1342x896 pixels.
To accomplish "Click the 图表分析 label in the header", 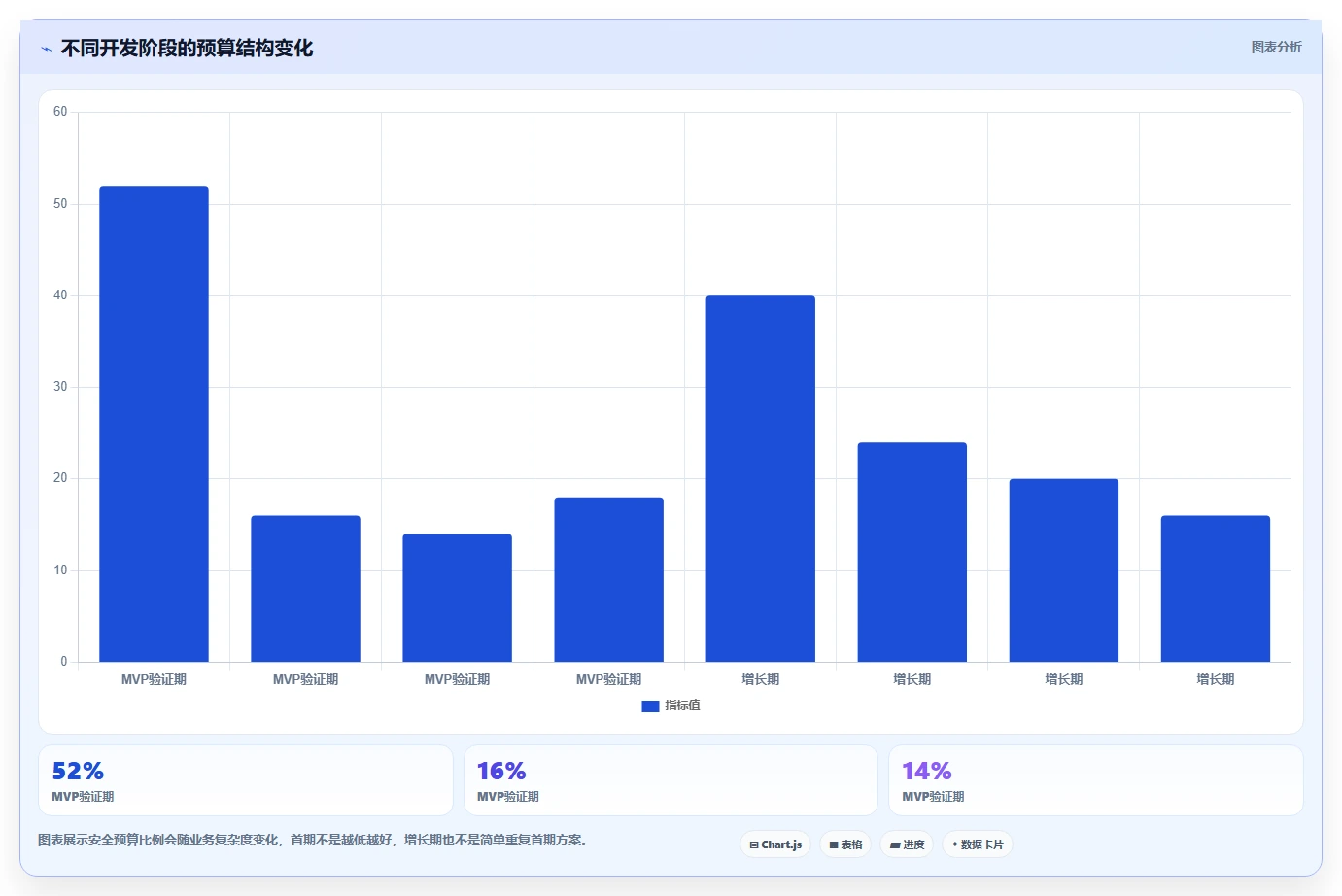I will tap(1276, 47).
